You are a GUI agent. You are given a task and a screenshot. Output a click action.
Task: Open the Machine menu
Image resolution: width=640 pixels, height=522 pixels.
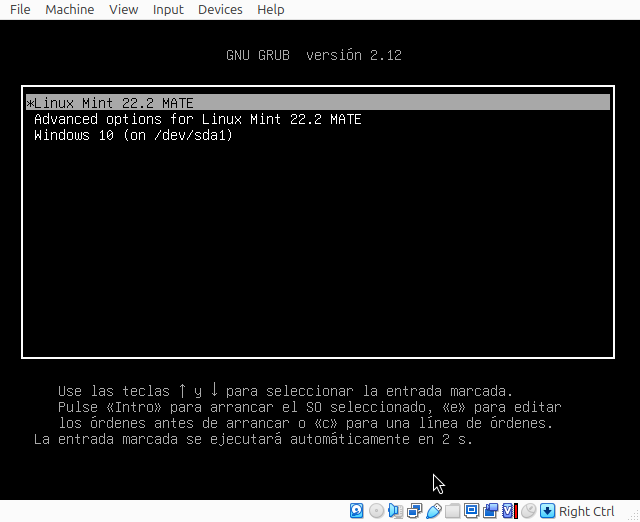[70, 9]
